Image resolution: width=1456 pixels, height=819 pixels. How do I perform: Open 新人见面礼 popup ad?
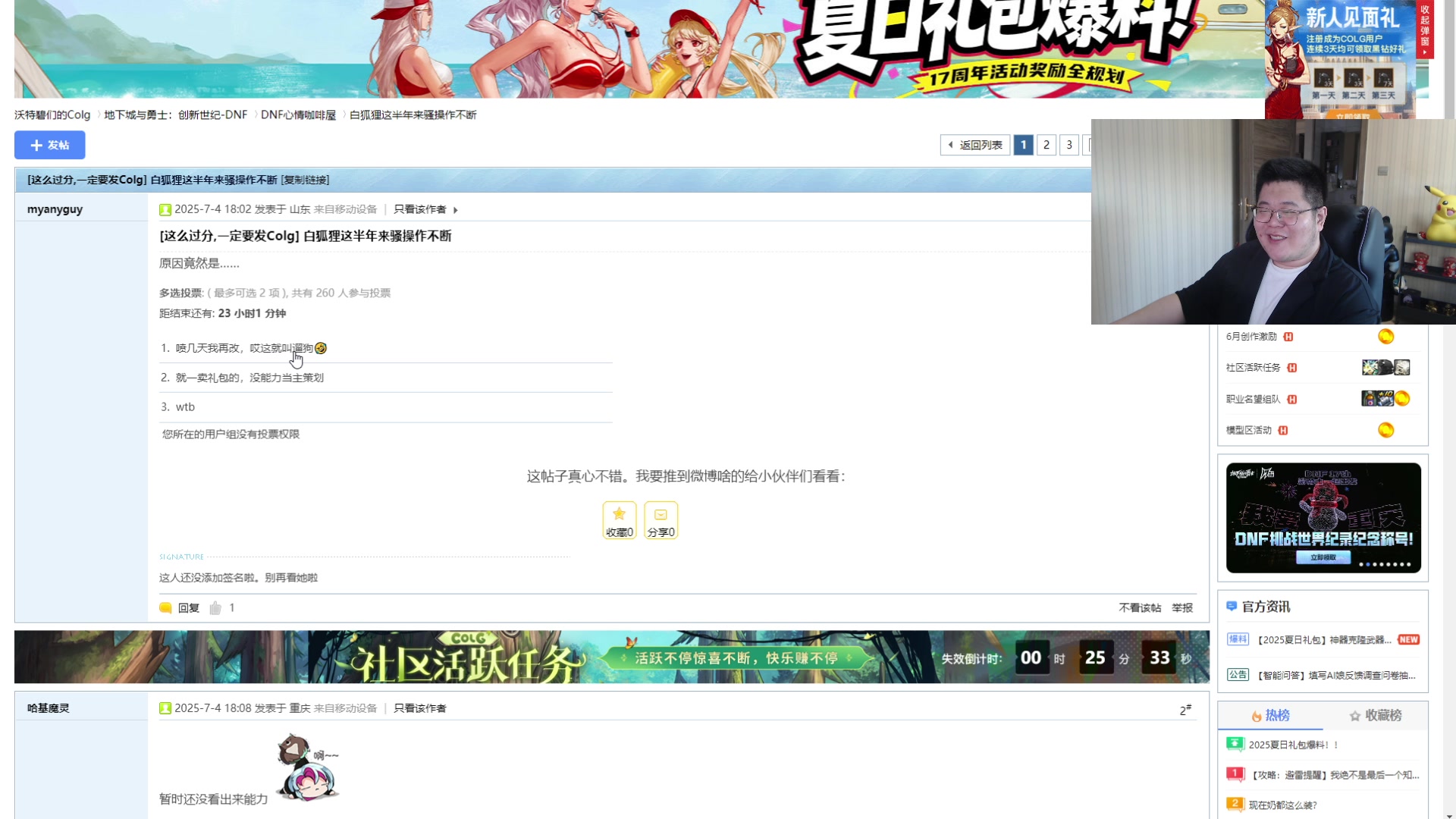[x=1340, y=59]
